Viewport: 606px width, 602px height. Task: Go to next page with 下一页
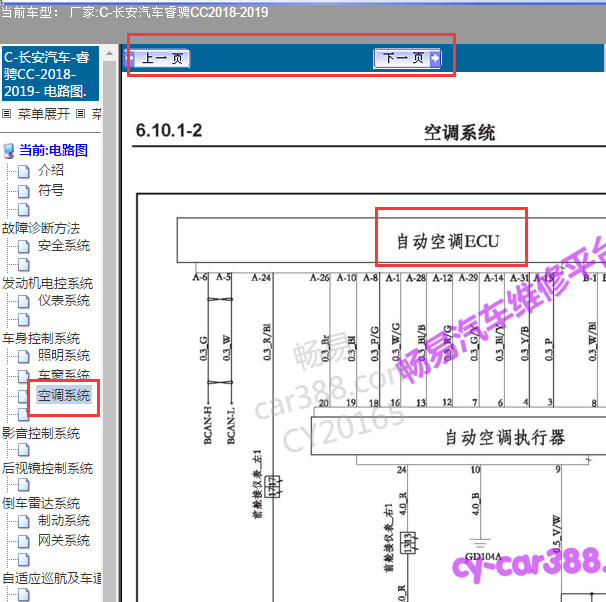407,59
